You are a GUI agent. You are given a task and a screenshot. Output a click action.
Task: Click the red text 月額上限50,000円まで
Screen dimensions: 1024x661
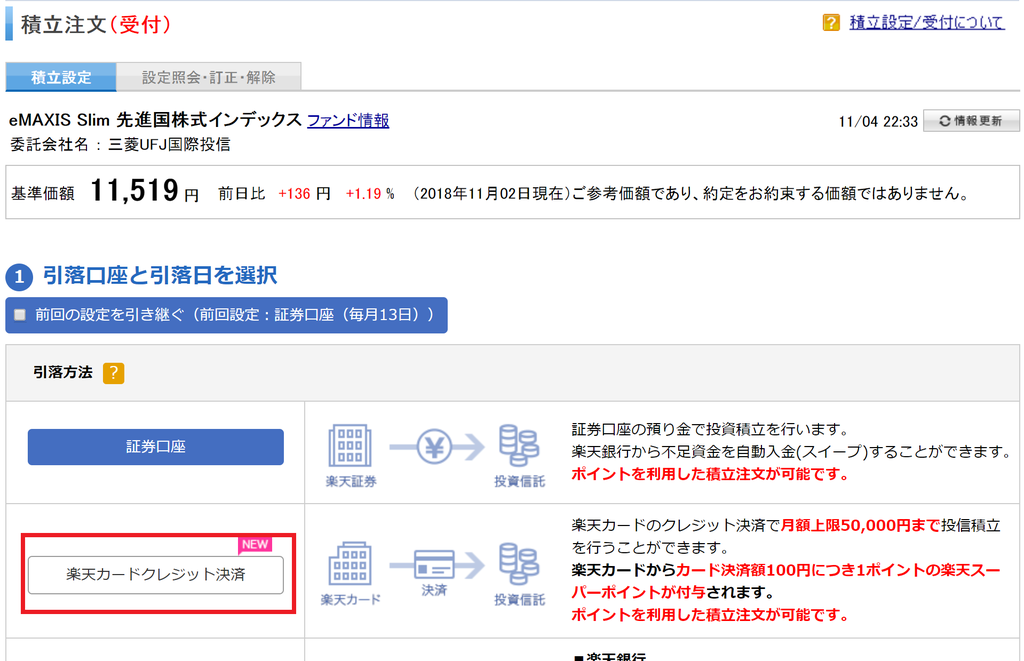860,525
